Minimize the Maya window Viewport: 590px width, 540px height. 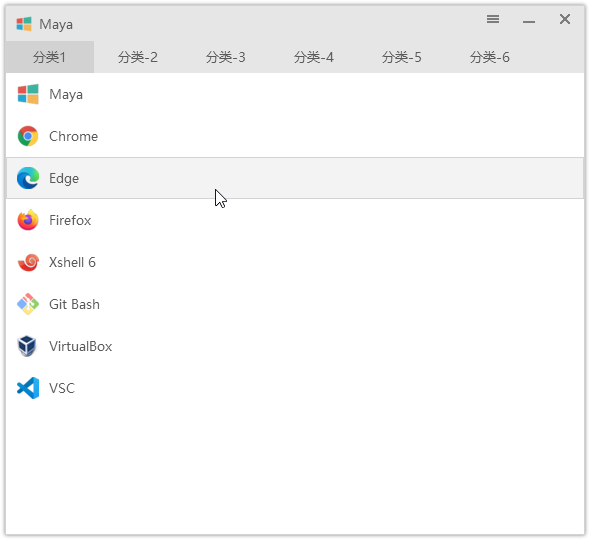[529, 22]
